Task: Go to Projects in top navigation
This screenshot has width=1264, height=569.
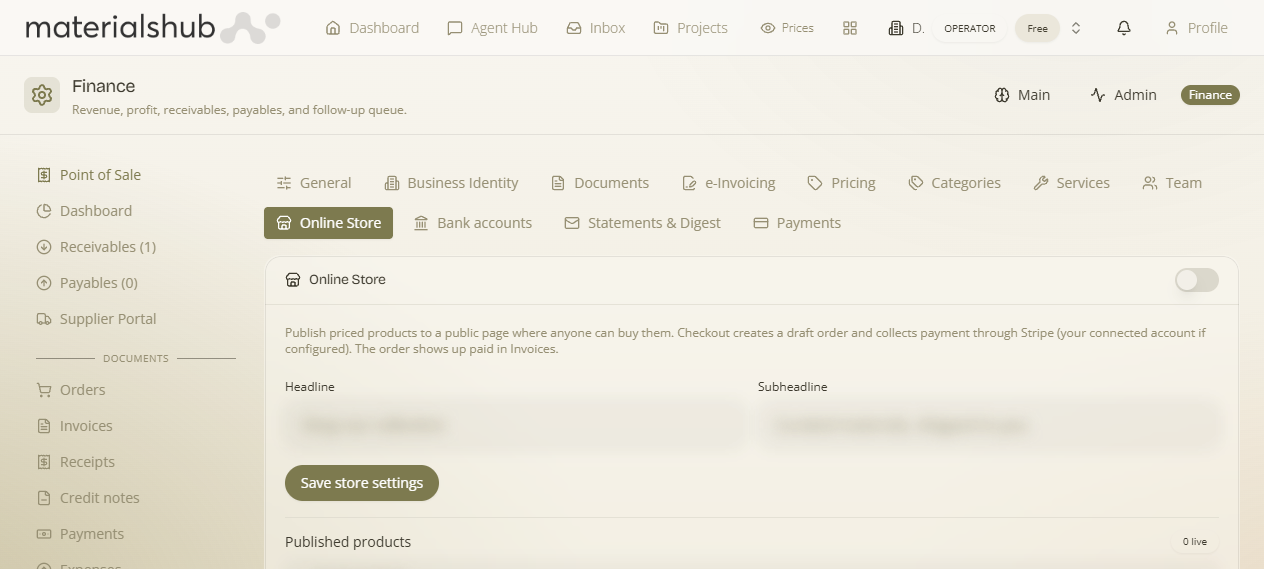Action: coord(690,28)
